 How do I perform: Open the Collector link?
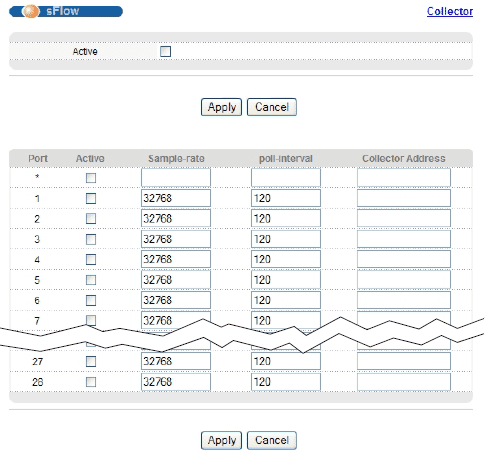[x=450, y=11]
